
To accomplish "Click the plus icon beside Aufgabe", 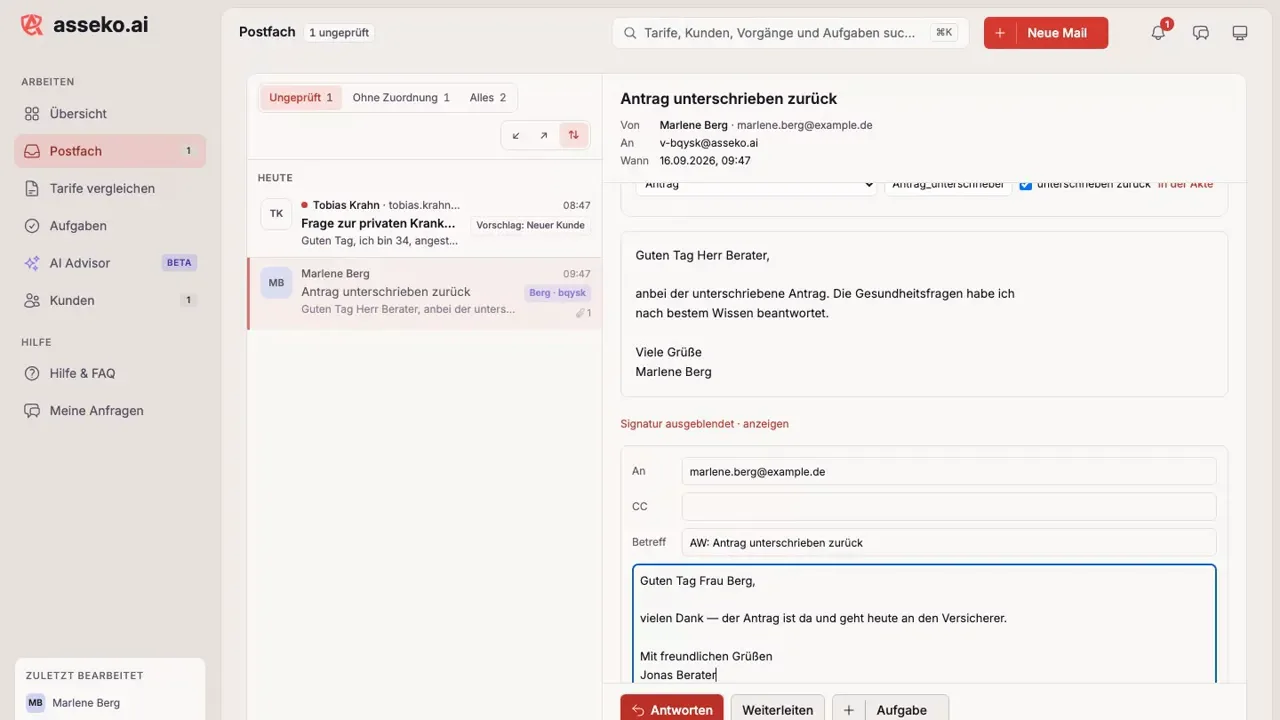I will point(848,710).
